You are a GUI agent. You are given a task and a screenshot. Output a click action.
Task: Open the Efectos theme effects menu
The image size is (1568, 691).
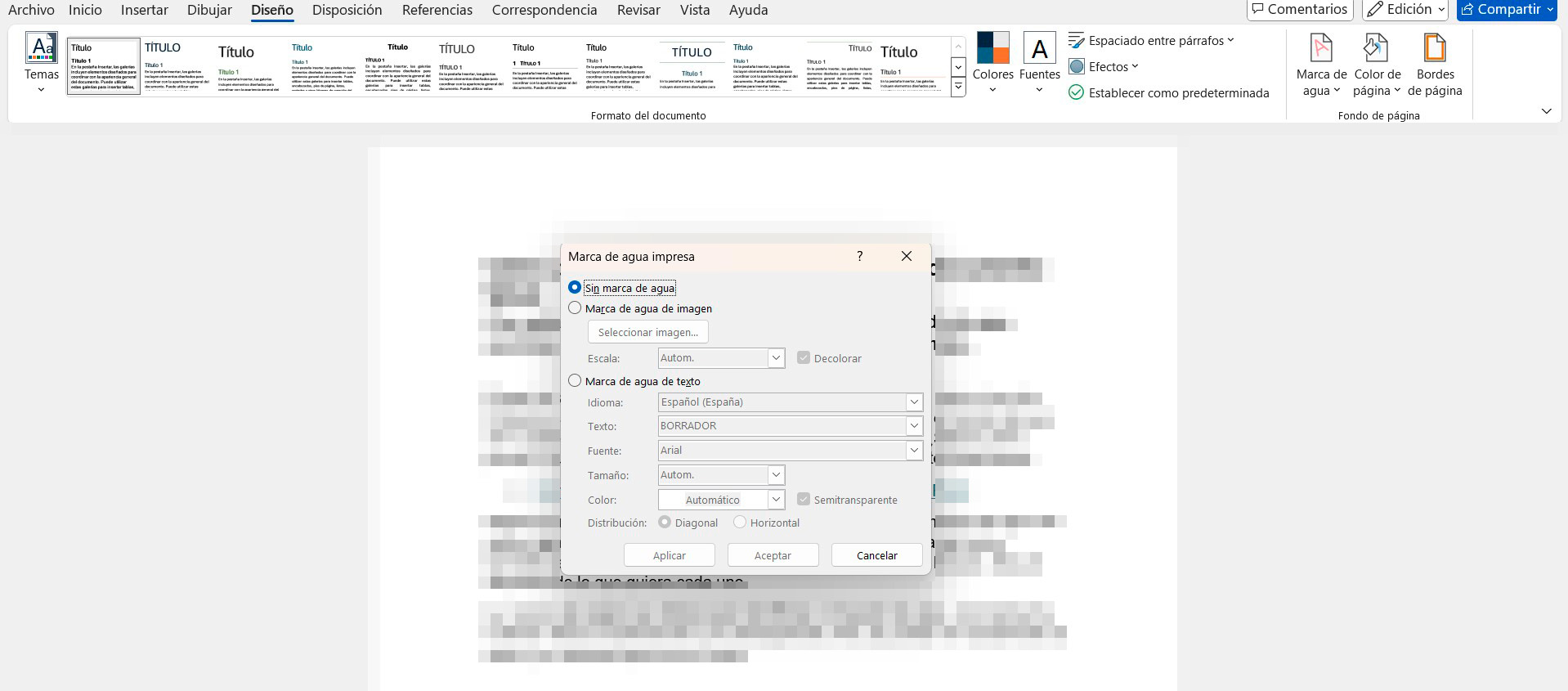(1104, 66)
